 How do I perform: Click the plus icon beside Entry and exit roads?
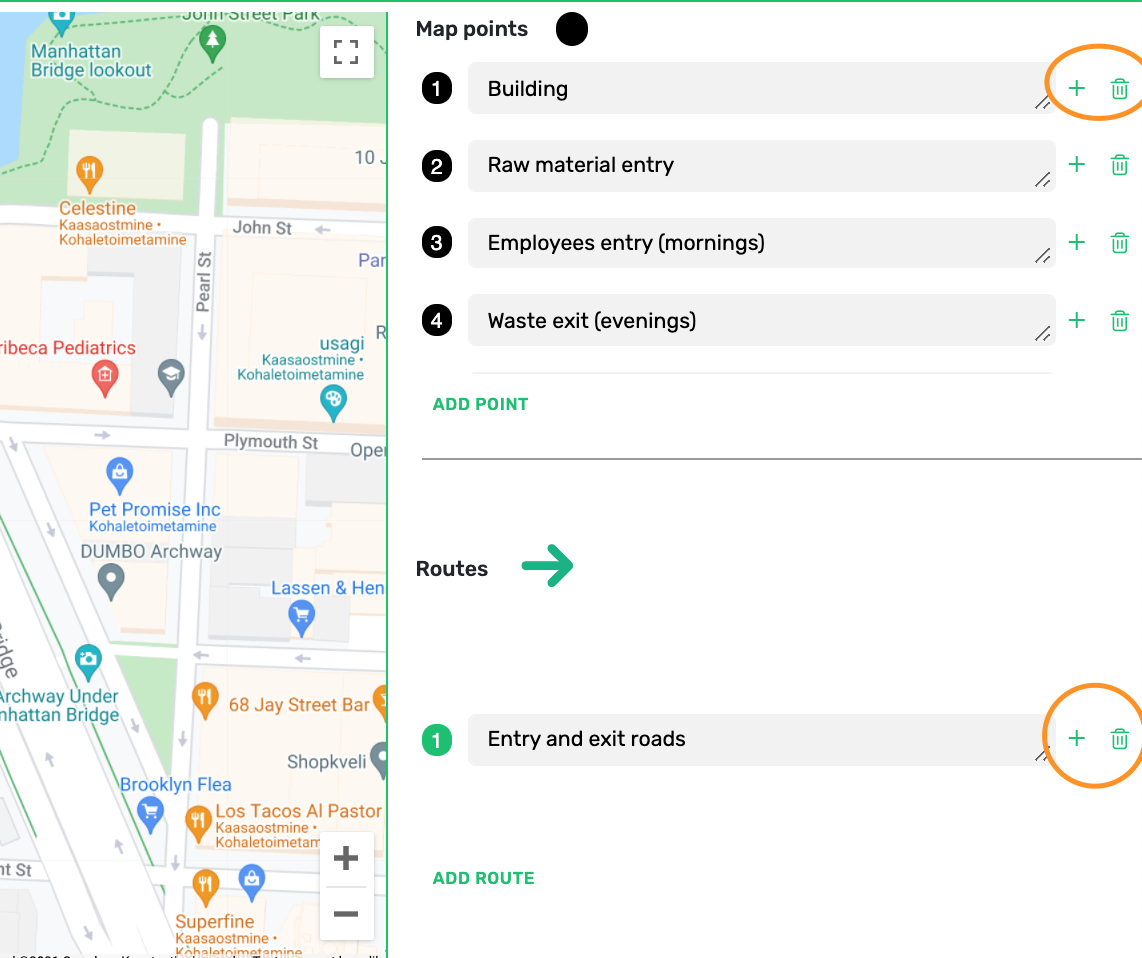click(1076, 739)
